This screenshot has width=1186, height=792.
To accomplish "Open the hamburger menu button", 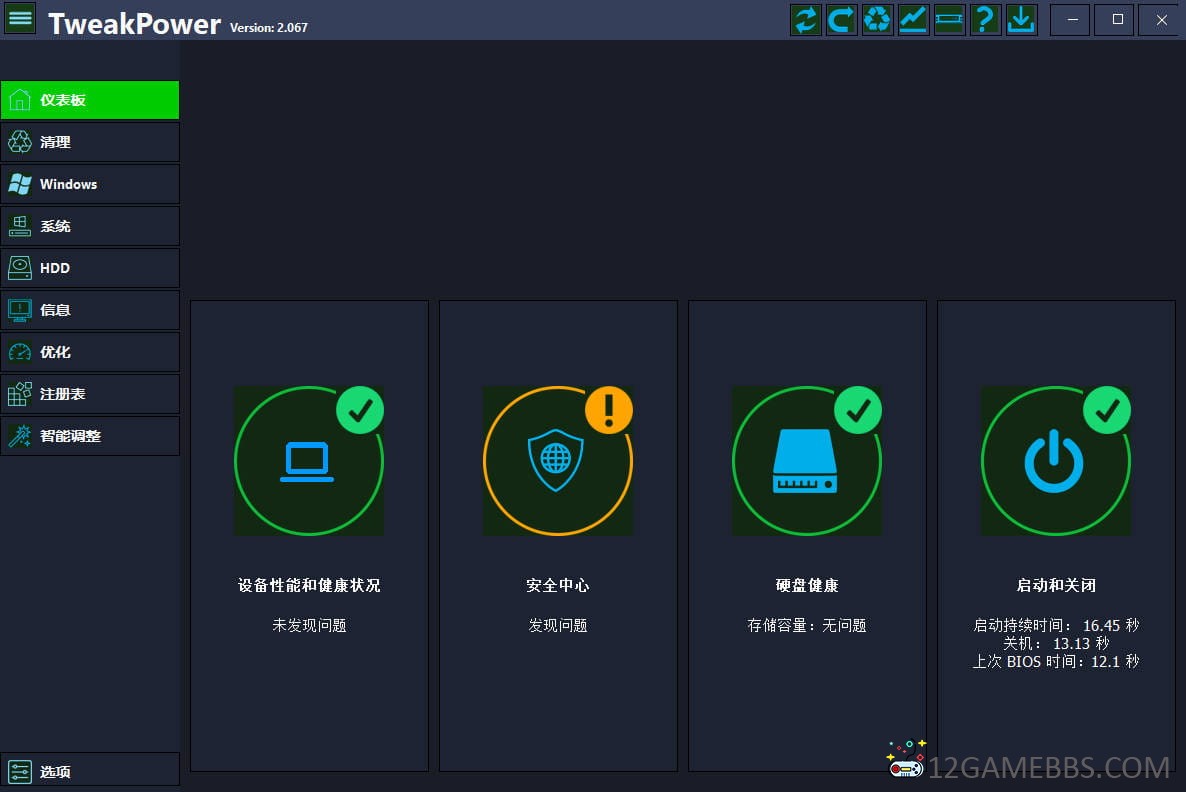I will click(20, 18).
